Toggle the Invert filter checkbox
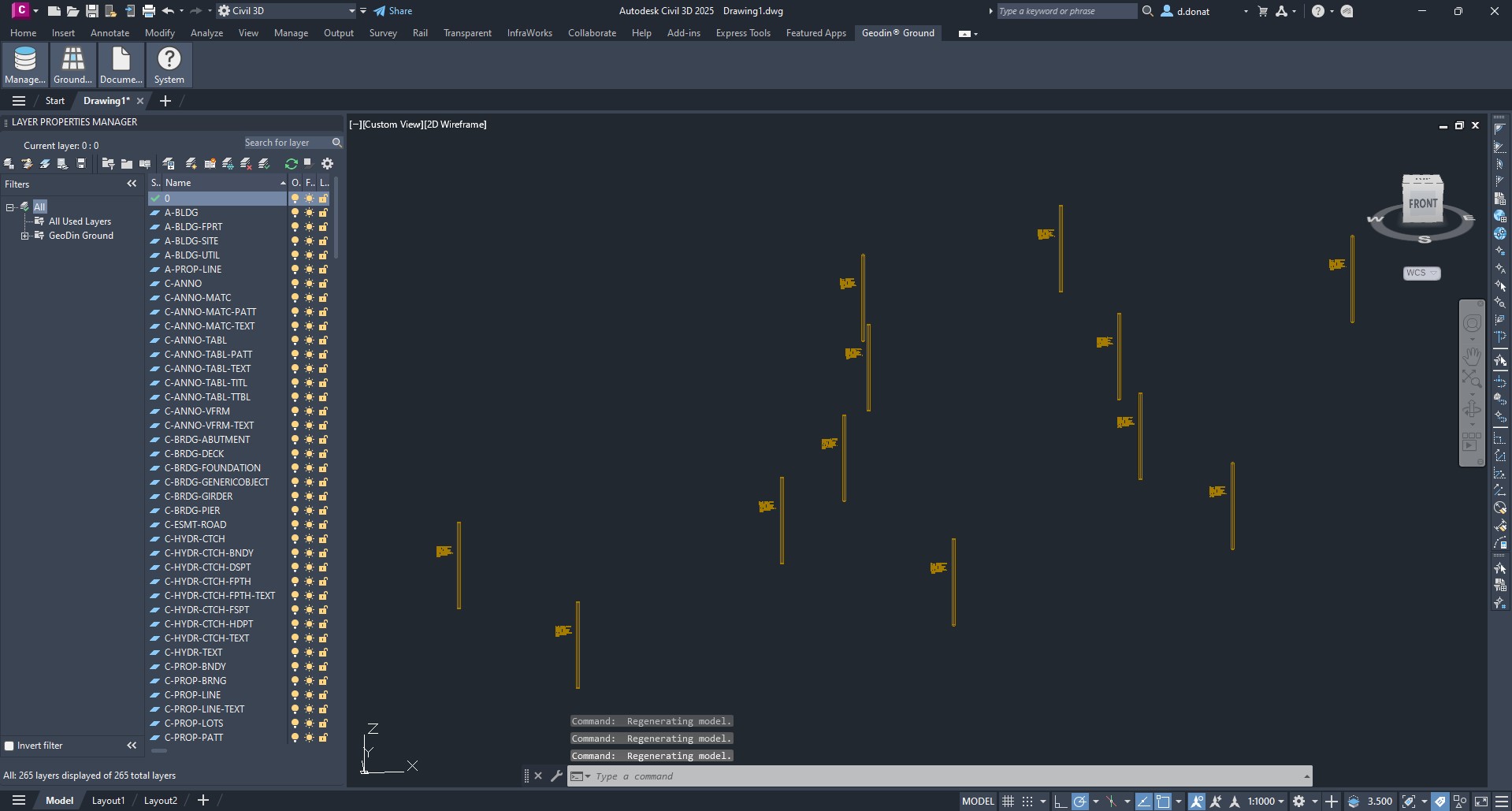 tap(9, 746)
